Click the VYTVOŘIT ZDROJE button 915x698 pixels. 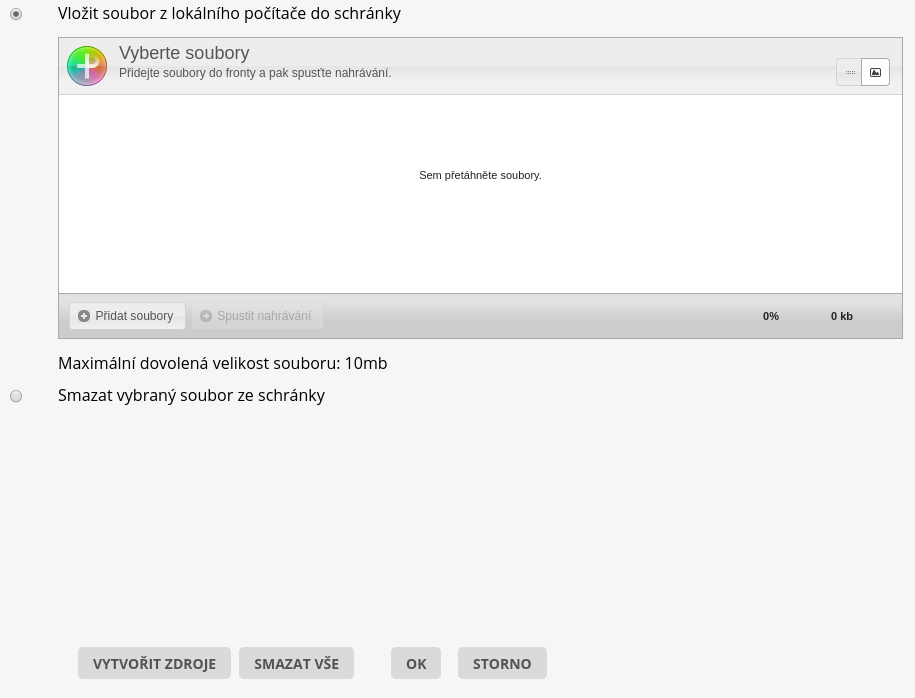pos(154,663)
